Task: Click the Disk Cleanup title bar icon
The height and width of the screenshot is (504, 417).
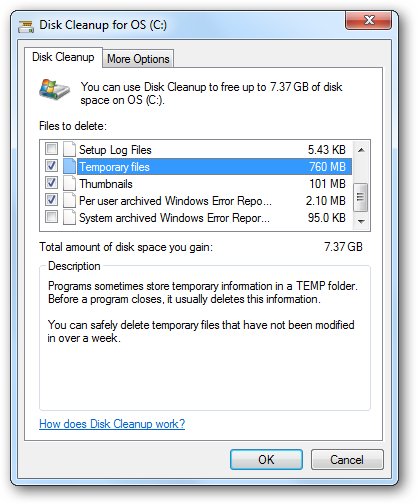Action: point(26,26)
